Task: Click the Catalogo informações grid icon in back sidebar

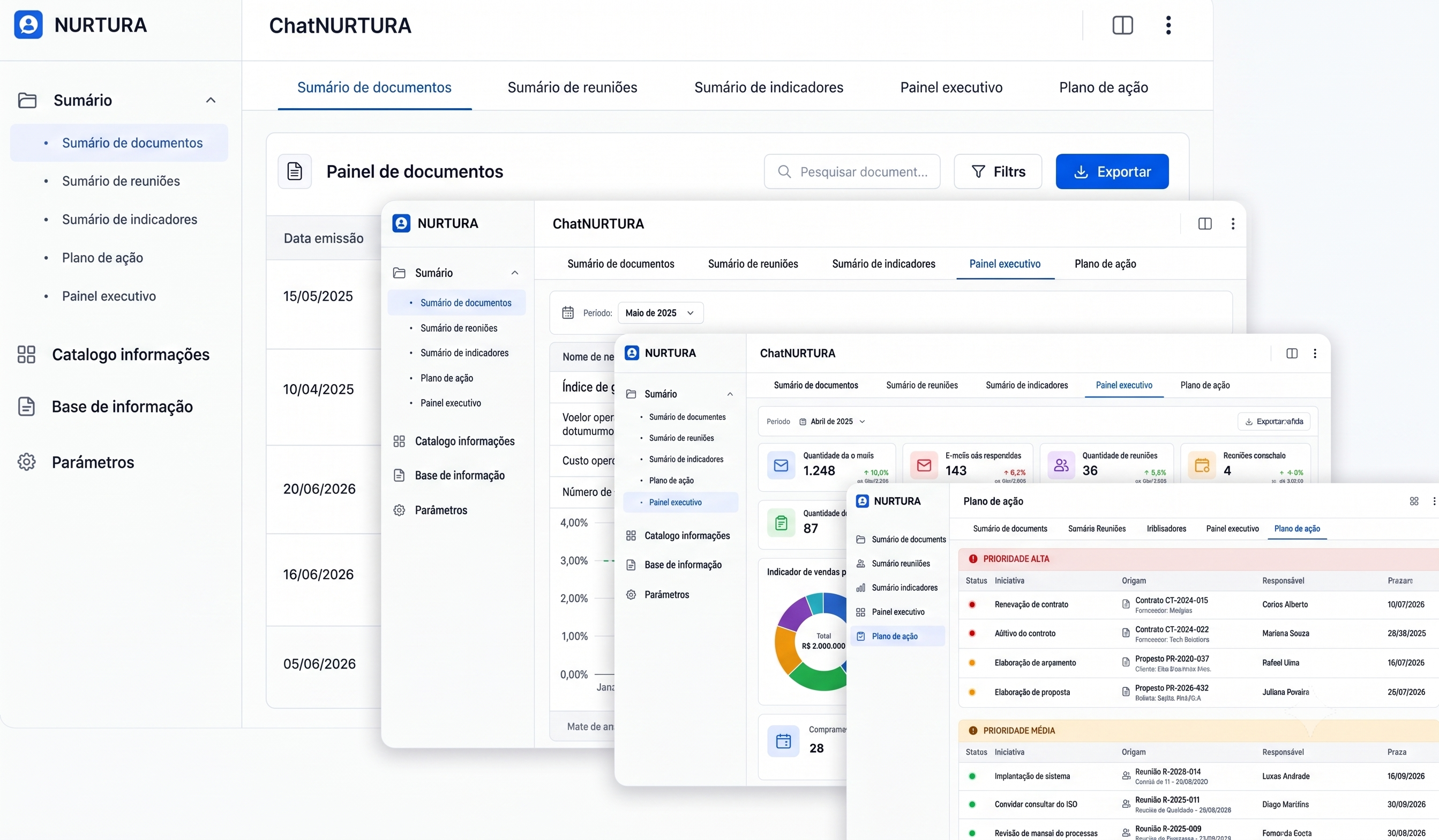Action: point(26,355)
